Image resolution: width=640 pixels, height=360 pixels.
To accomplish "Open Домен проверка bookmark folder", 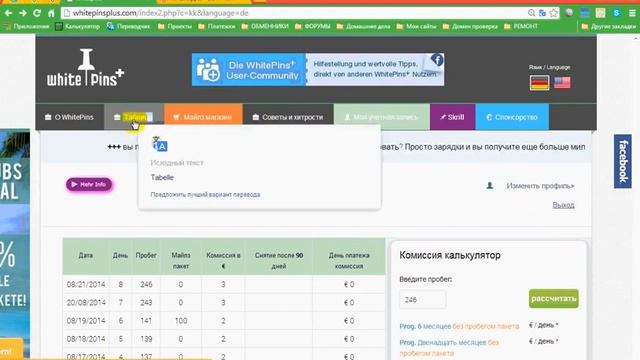I will coord(470,27).
